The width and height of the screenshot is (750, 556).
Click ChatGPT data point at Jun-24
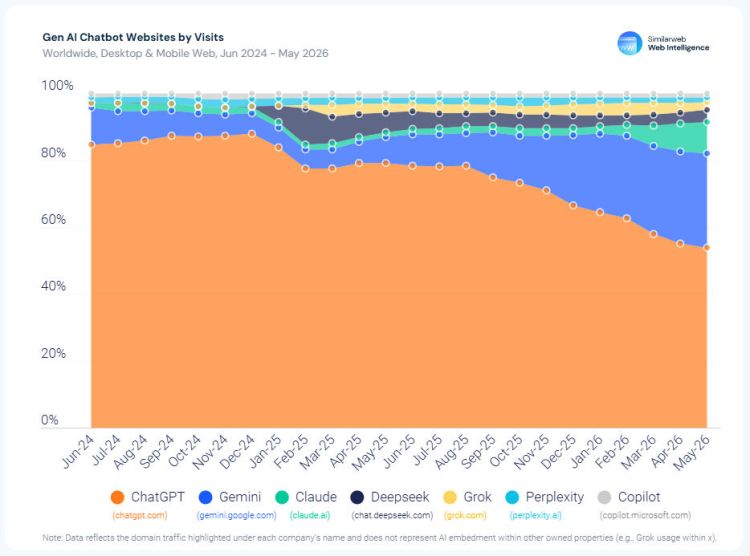coord(91,145)
